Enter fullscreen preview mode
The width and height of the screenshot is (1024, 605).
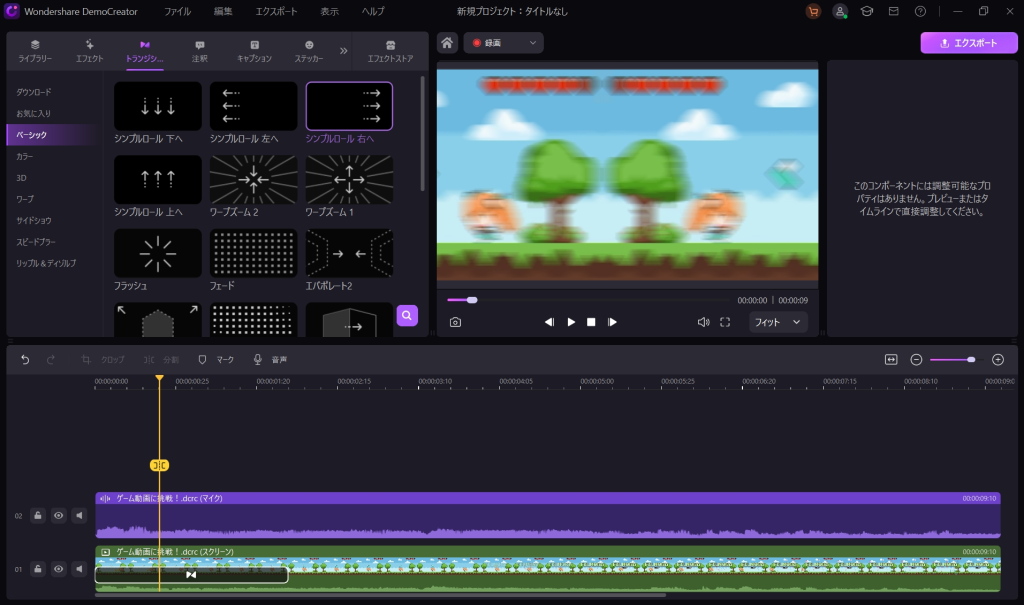pyautogui.click(x=725, y=322)
